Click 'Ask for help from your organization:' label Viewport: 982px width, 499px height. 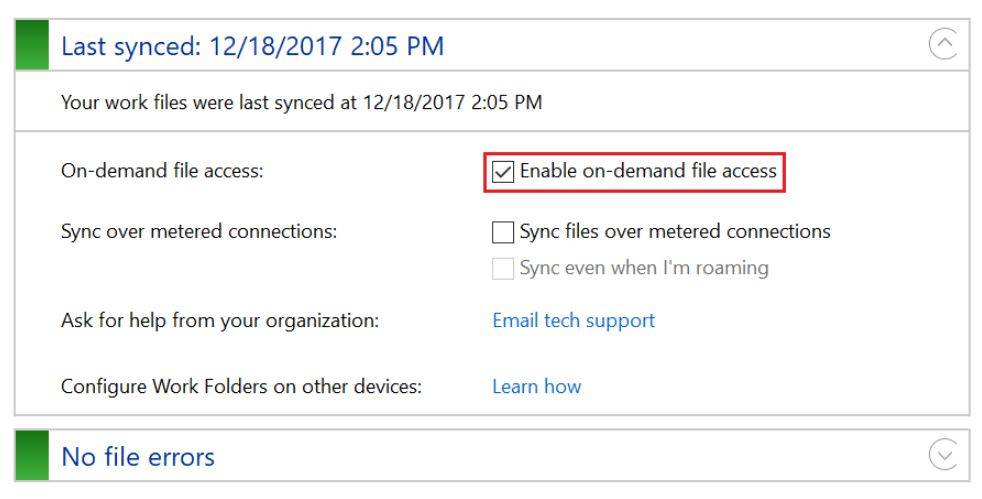220,321
